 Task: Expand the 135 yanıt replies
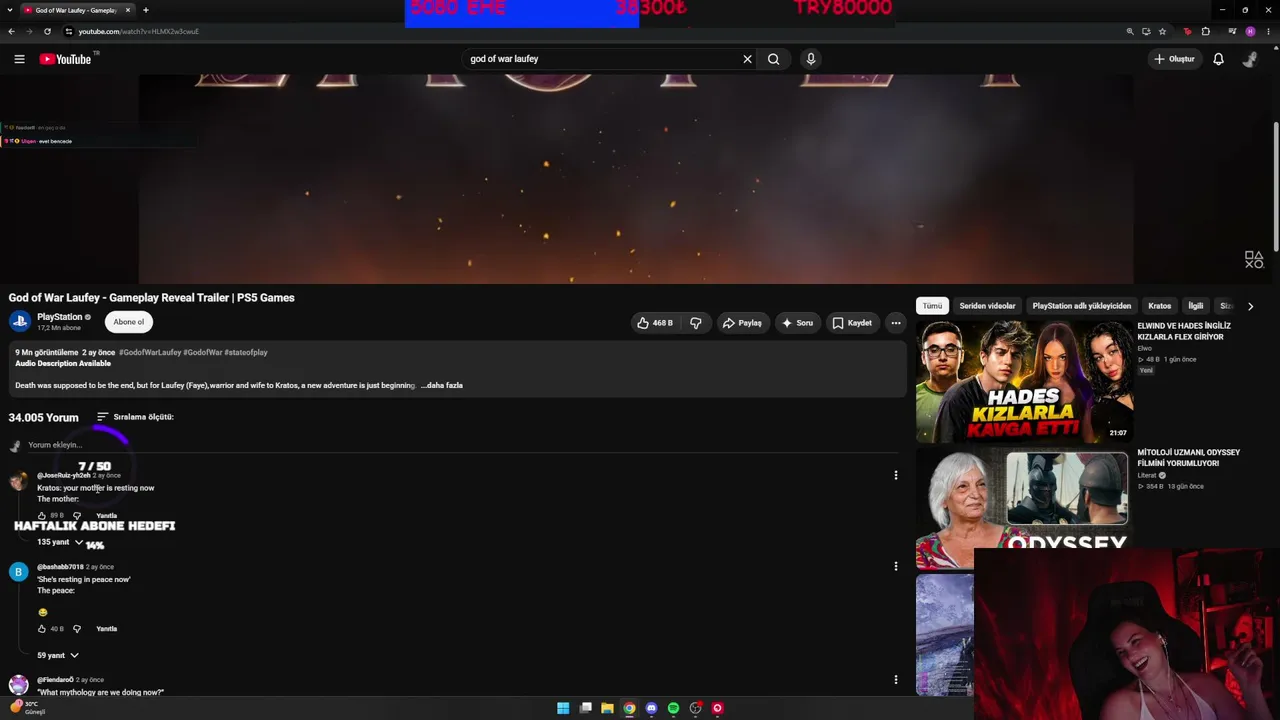click(x=60, y=542)
